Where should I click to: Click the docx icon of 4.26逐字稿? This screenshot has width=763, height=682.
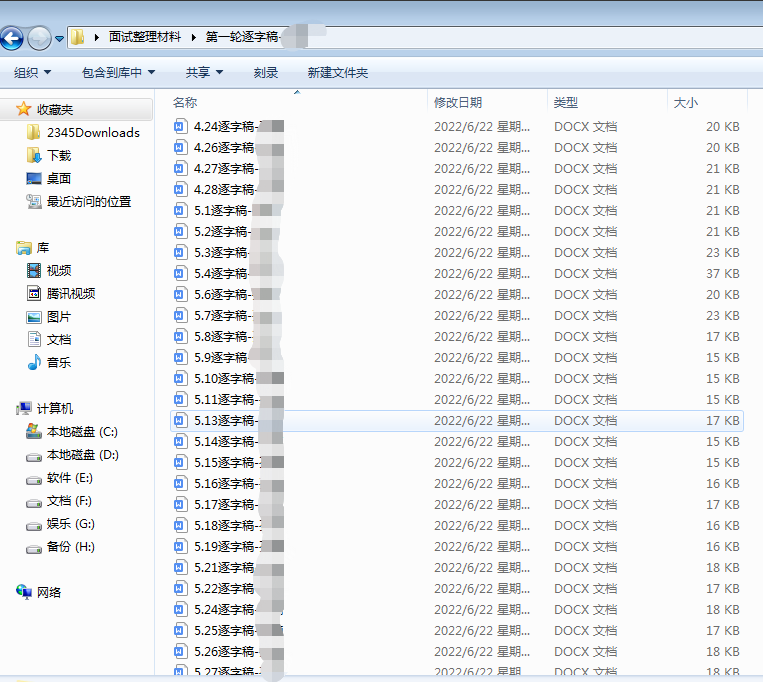click(180, 147)
